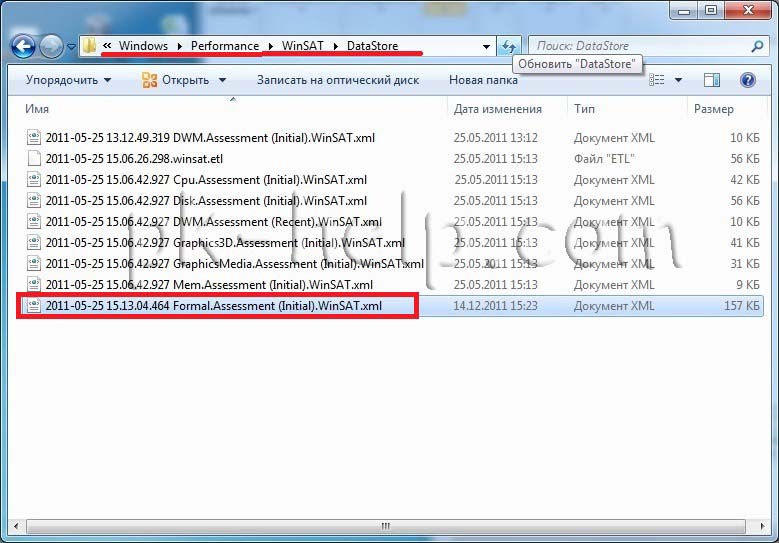Screen dimensions: 779x543
Task: Select Disk.Assessment (Initial).WinSAT.xml
Action: pyautogui.click(x=206, y=201)
